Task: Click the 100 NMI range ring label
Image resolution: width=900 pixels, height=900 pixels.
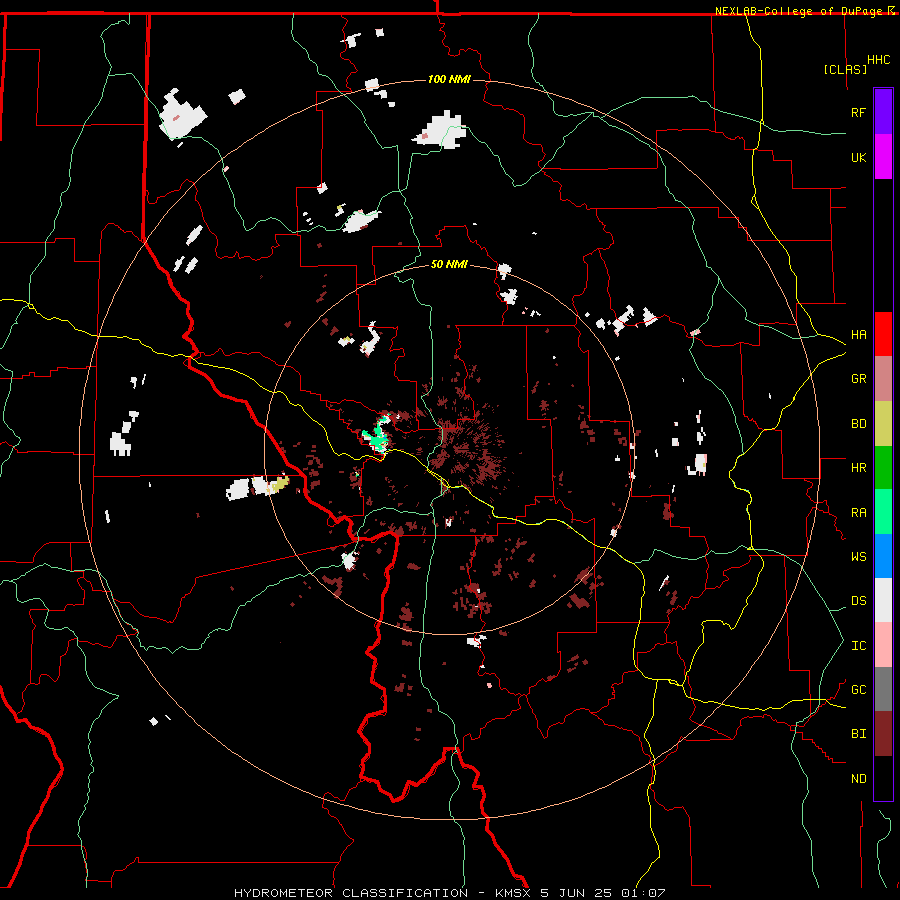Action: click(449, 79)
